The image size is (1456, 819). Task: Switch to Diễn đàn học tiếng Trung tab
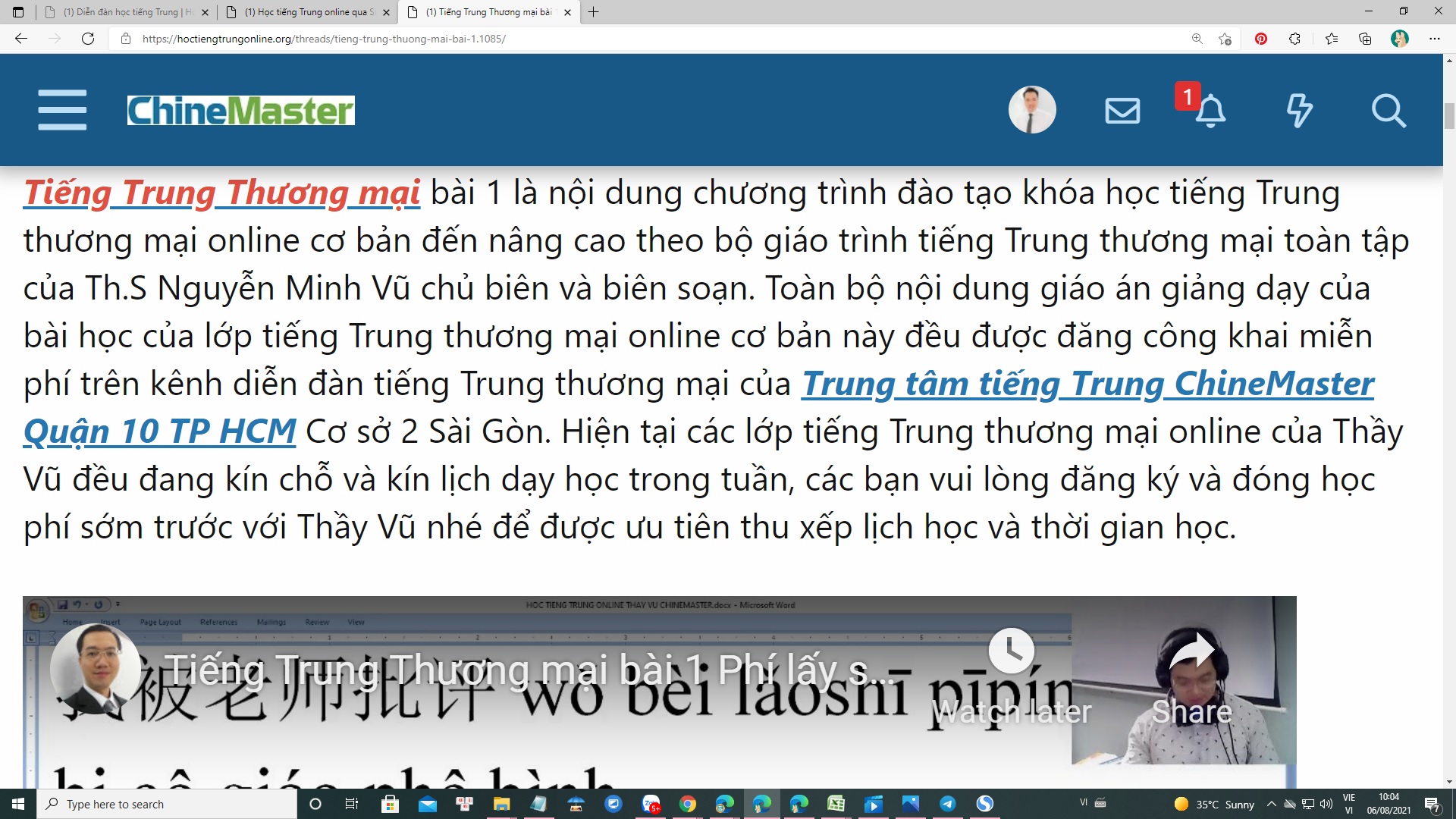(x=125, y=12)
